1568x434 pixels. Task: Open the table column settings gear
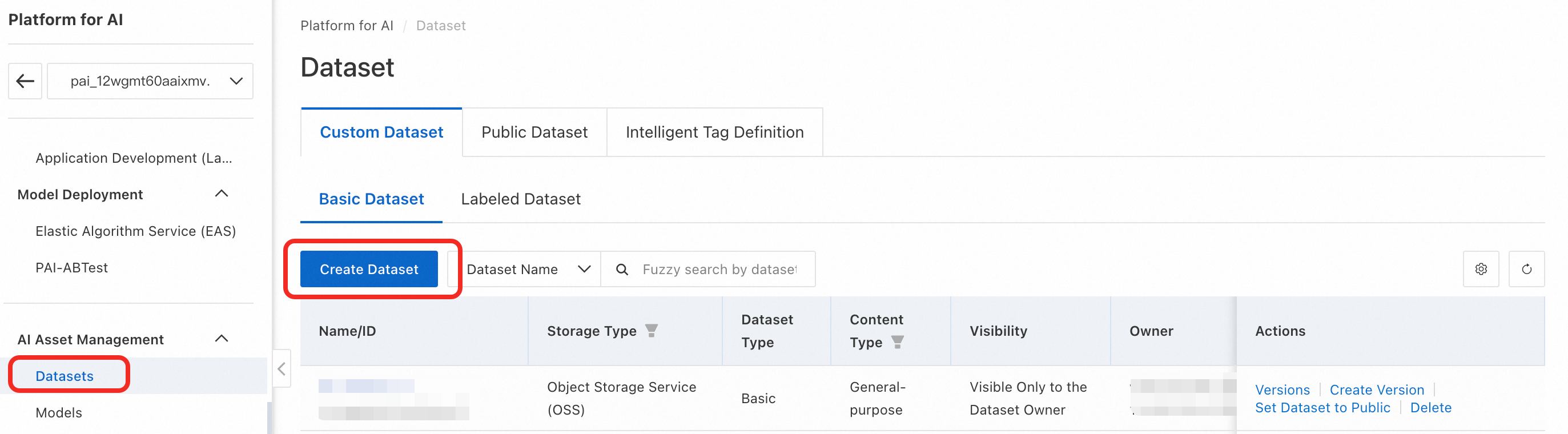coord(1481,268)
